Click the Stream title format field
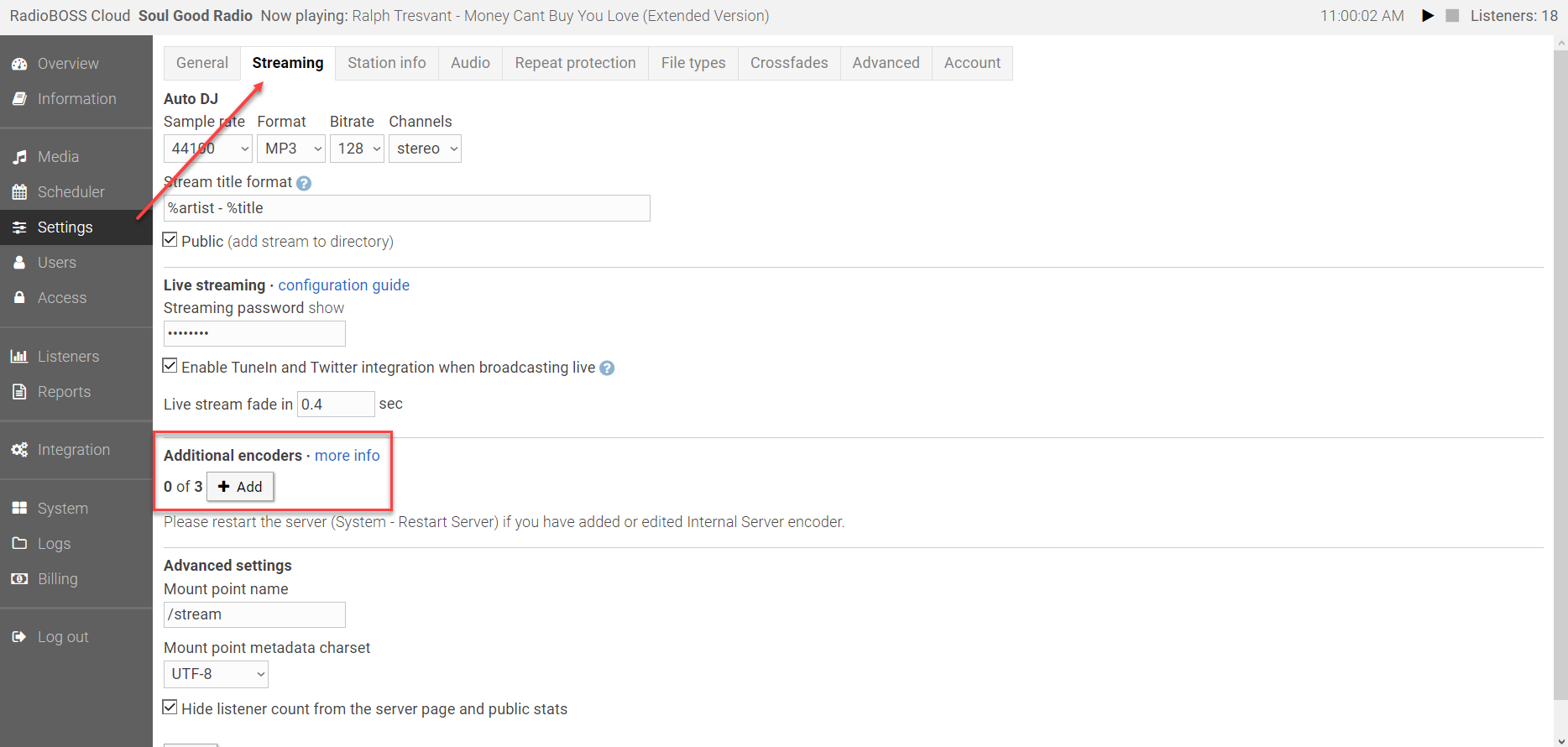 (x=407, y=208)
